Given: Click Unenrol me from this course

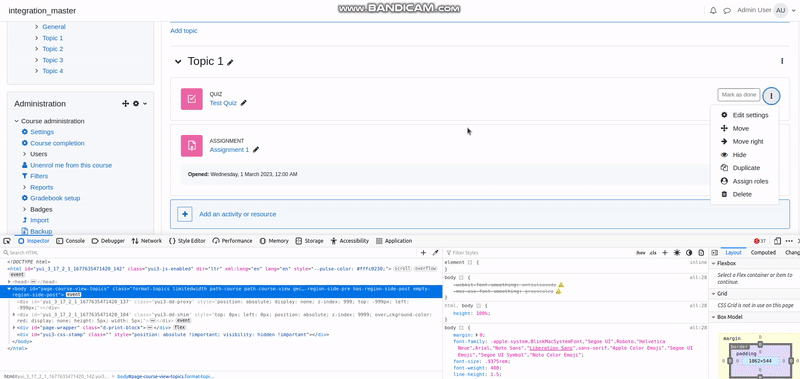Looking at the screenshot, I should pyautogui.click(x=71, y=165).
